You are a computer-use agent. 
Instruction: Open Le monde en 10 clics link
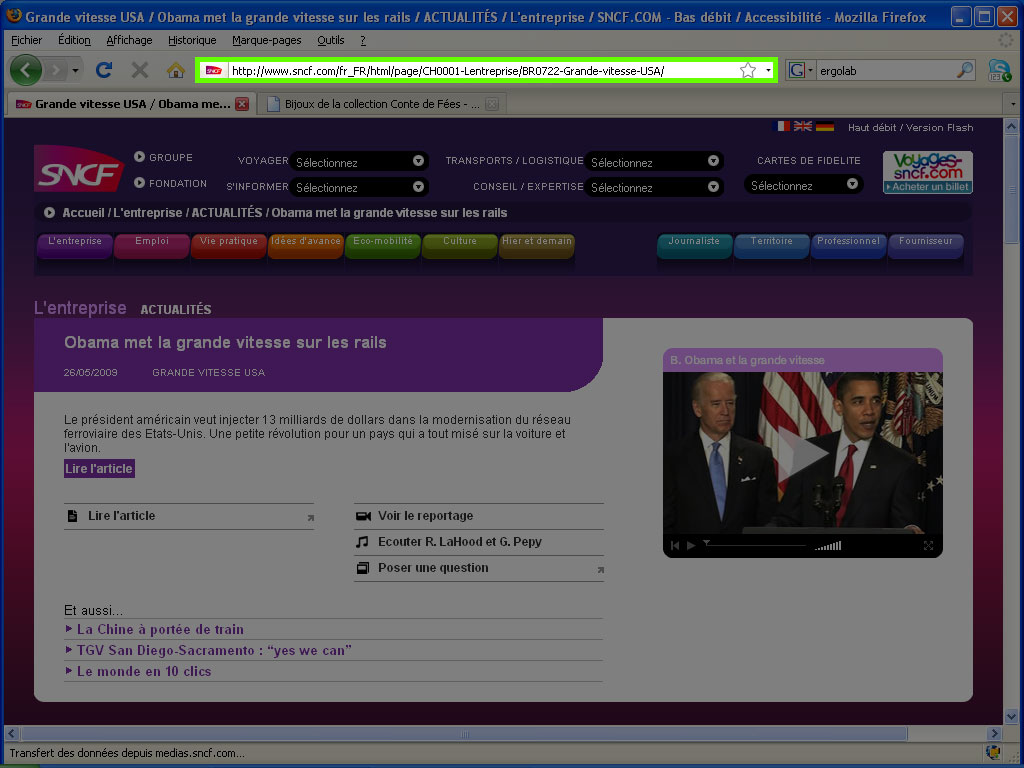[144, 671]
